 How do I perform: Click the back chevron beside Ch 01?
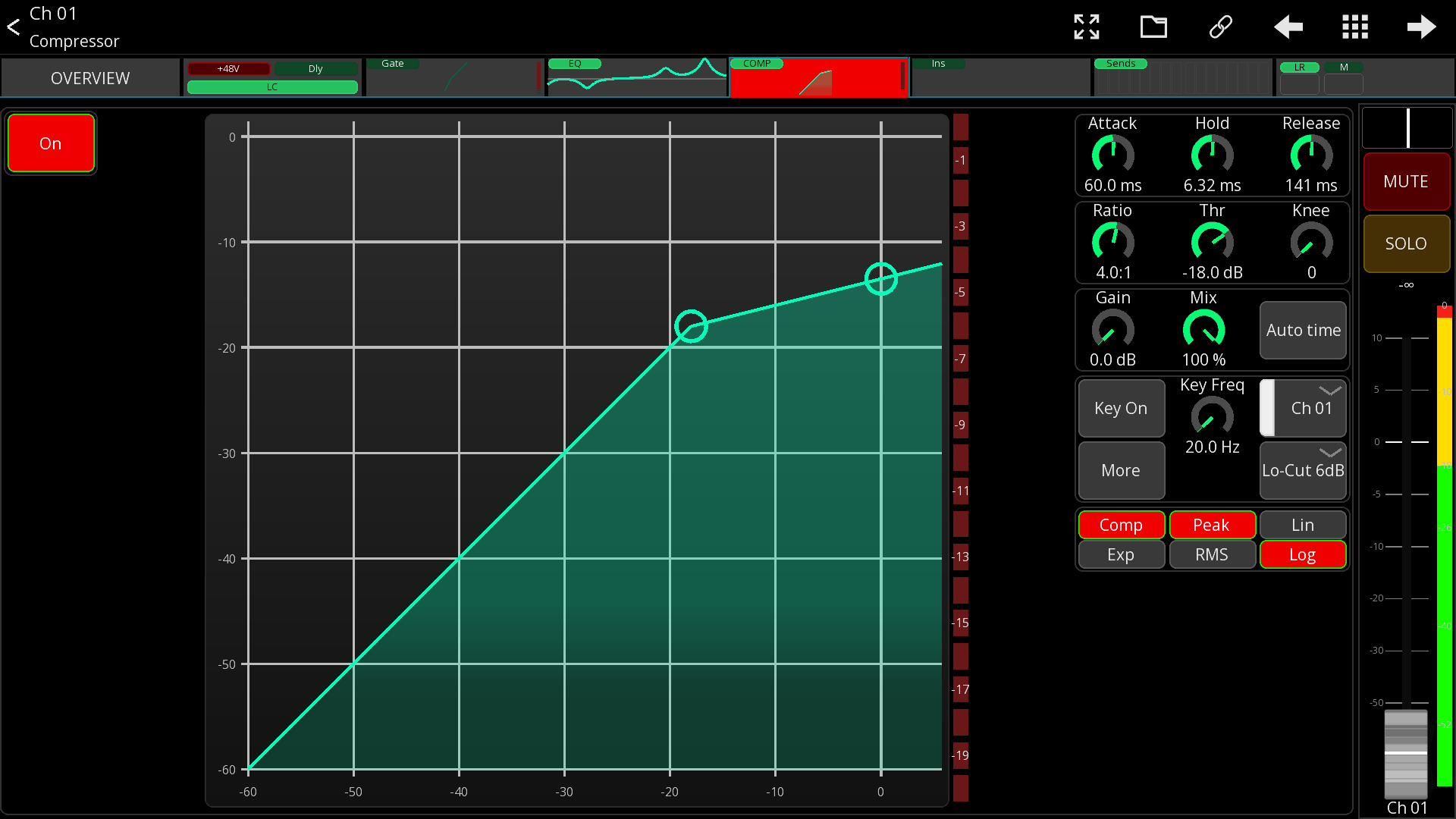[13, 27]
